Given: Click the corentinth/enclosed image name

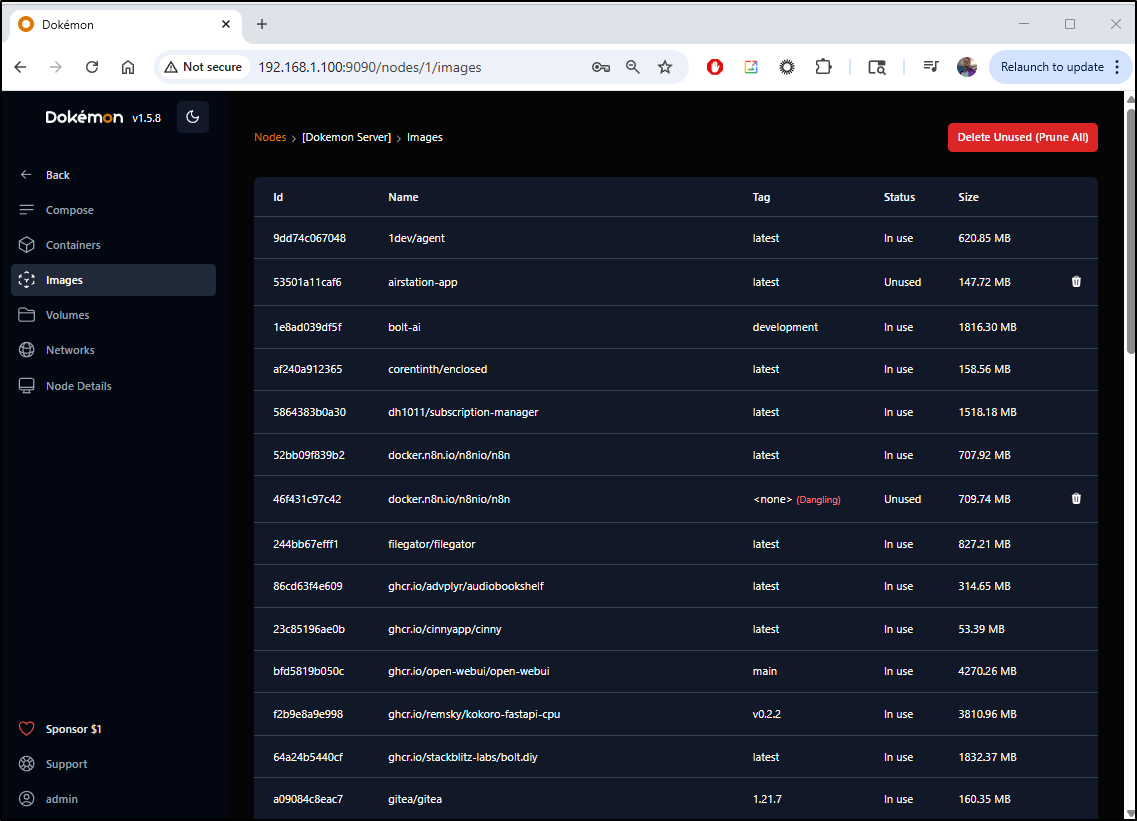Looking at the screenshot, I should pos(437,369).
